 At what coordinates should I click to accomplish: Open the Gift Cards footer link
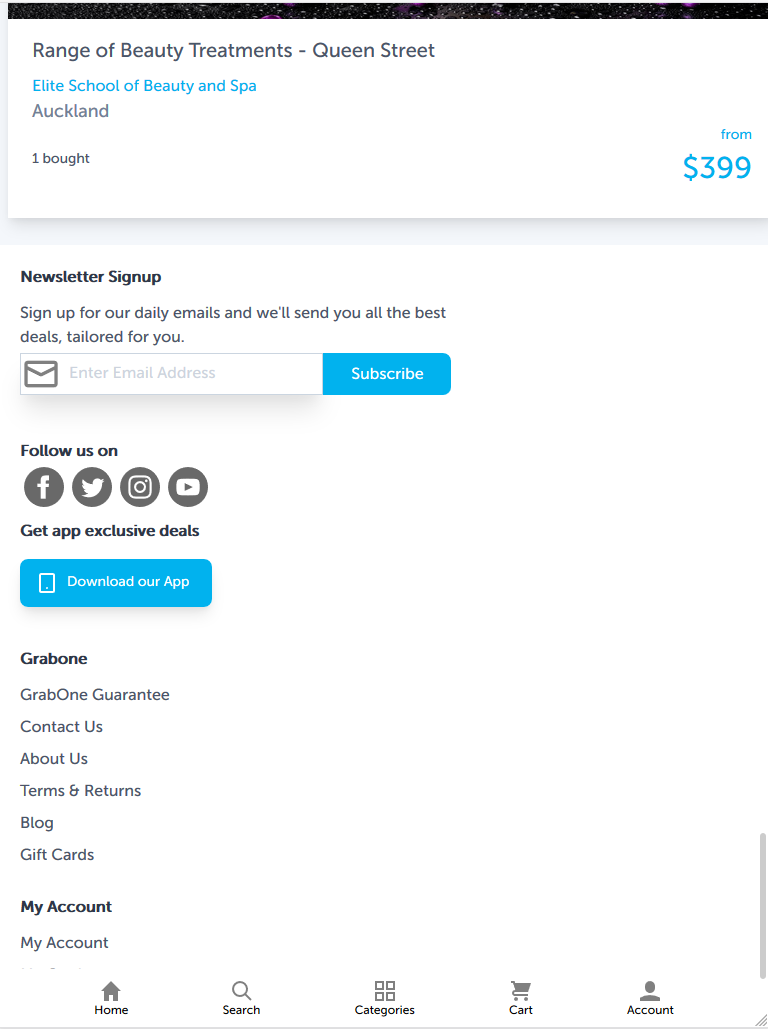pos(57,854)
